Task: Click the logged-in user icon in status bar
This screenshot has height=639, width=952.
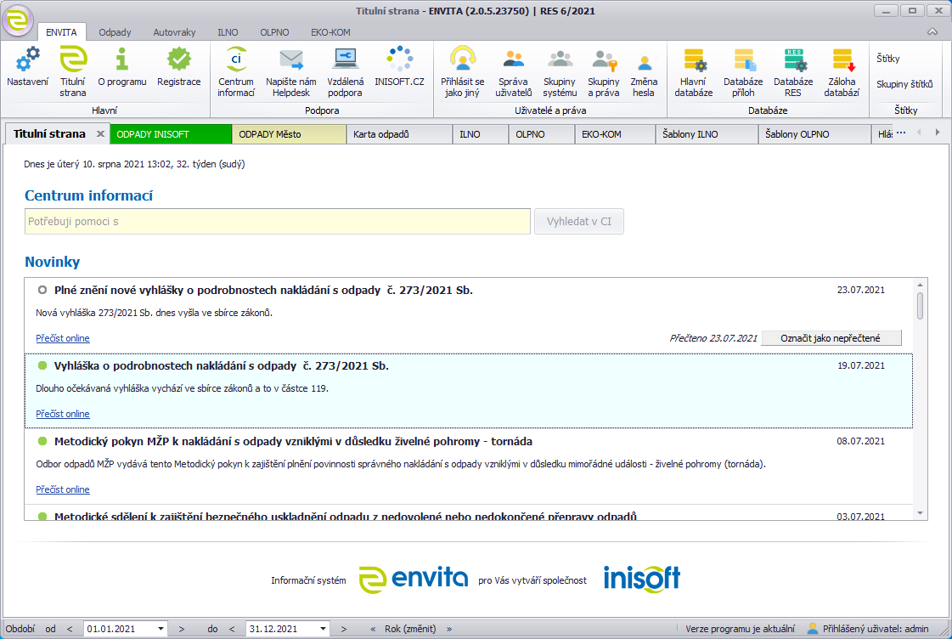Action: point(812,629)
